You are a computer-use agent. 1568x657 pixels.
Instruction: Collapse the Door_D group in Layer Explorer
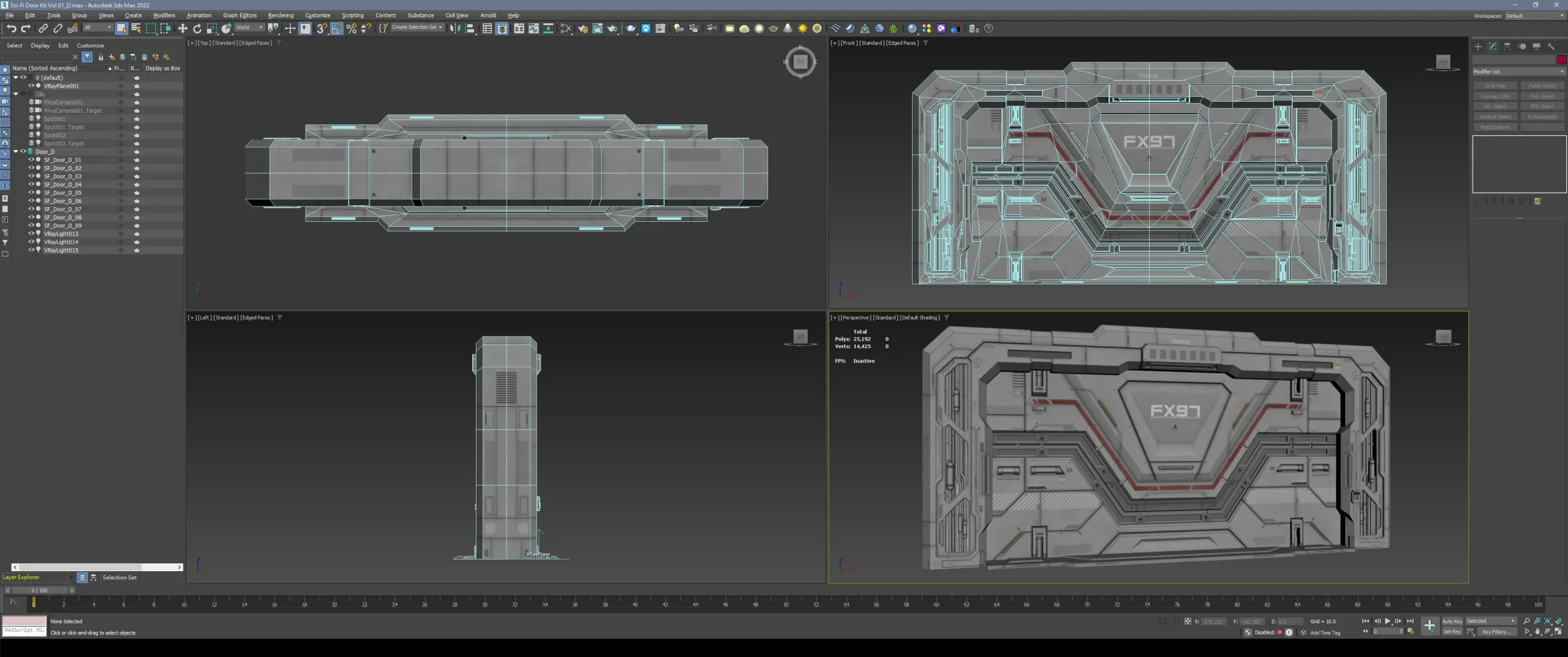15,151
